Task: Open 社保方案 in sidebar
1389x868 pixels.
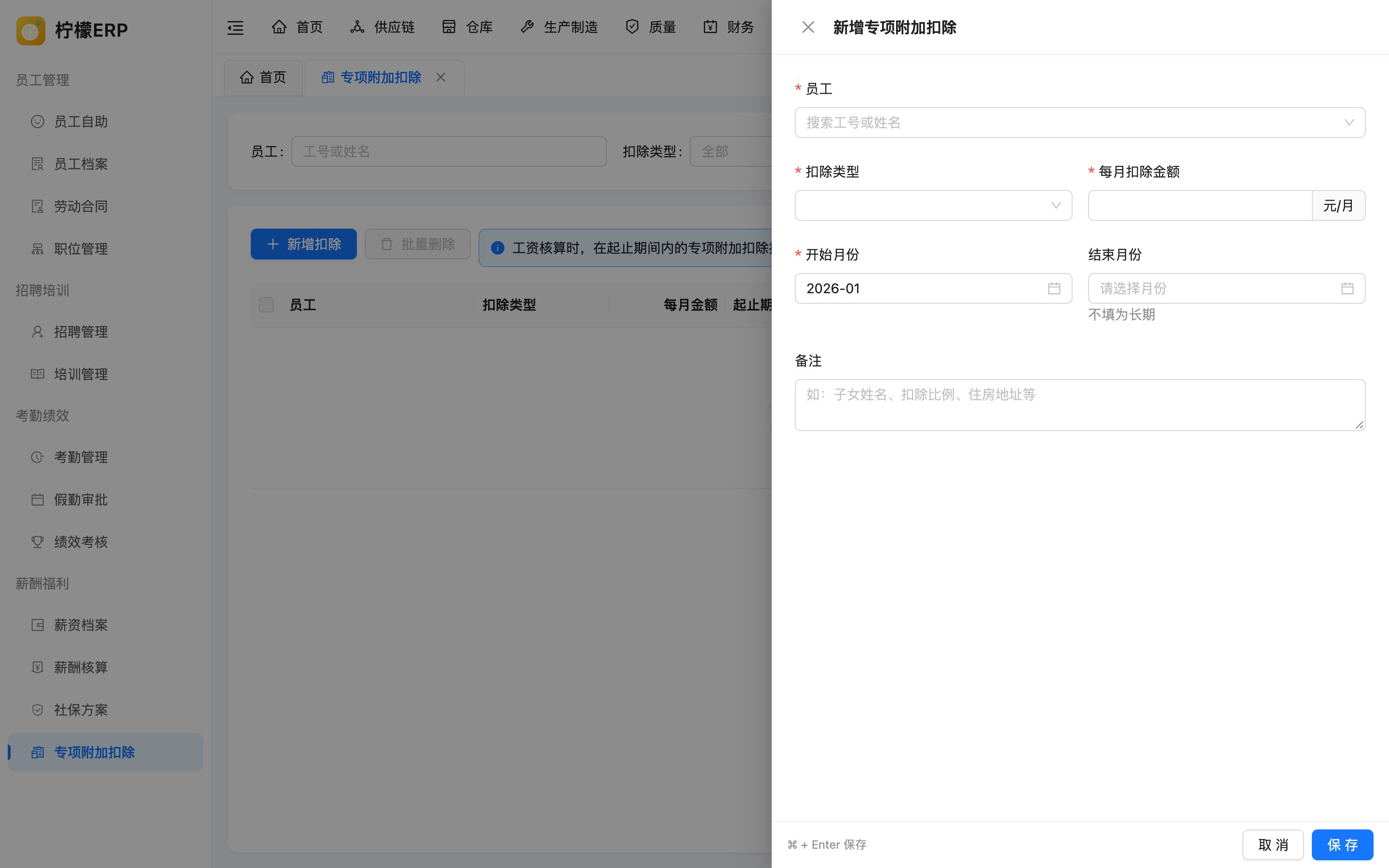Action: coord(106,709)
